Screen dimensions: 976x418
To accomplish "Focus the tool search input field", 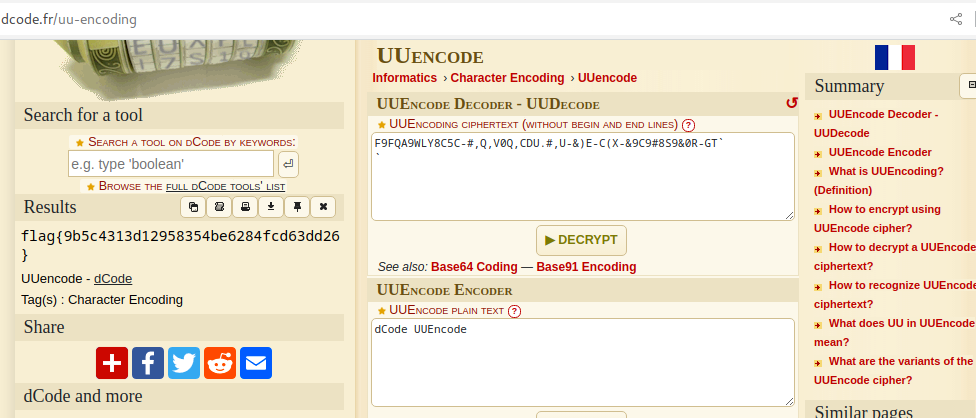I will click(x=171, y=164).
